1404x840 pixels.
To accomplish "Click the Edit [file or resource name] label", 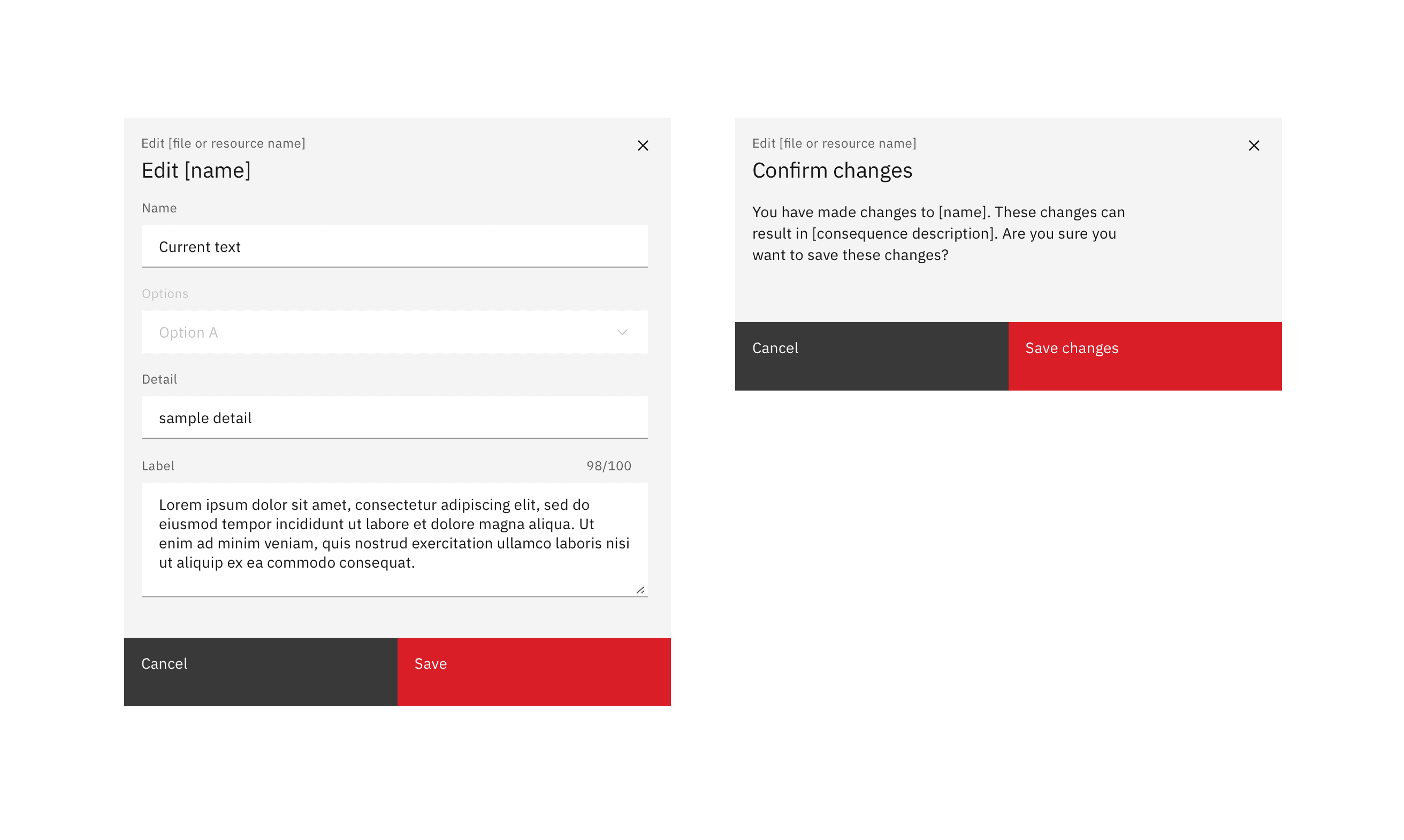I will click(x=224, y=143).
